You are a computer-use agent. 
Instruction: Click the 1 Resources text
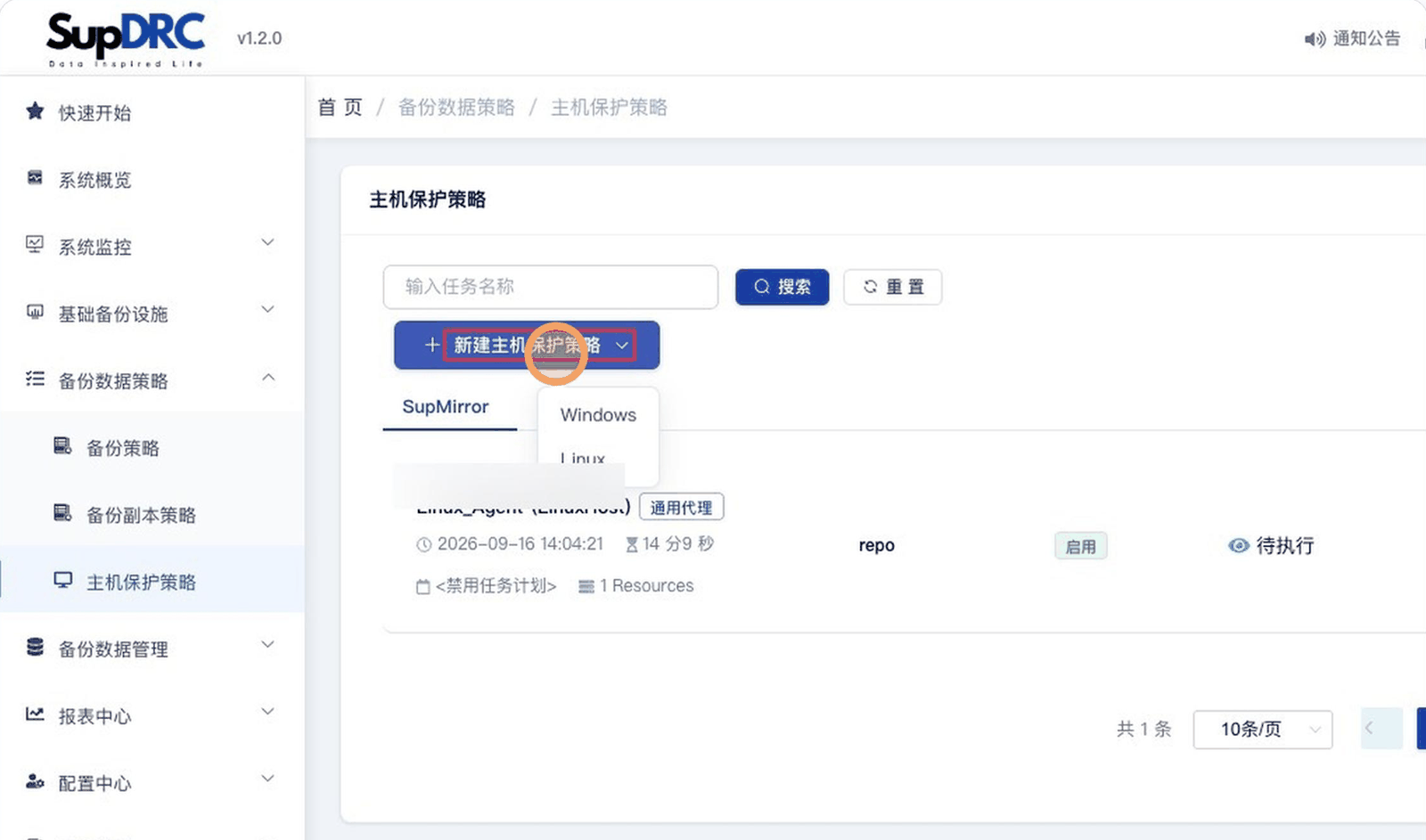(x=646, y=586)
